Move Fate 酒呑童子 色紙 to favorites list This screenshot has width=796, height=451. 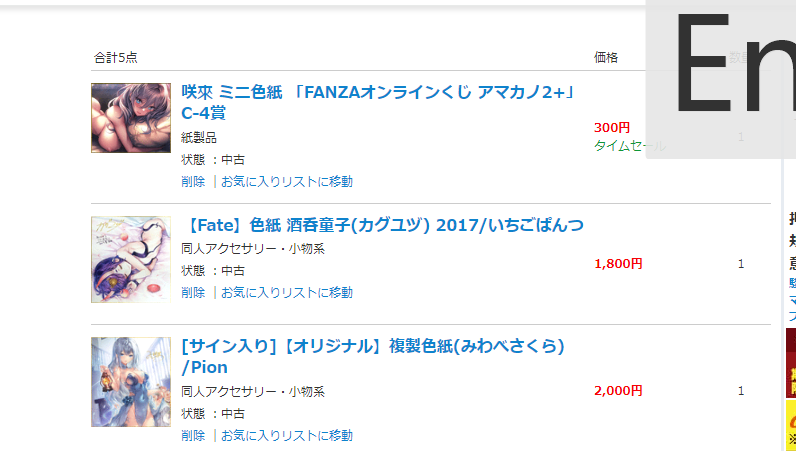287,293
